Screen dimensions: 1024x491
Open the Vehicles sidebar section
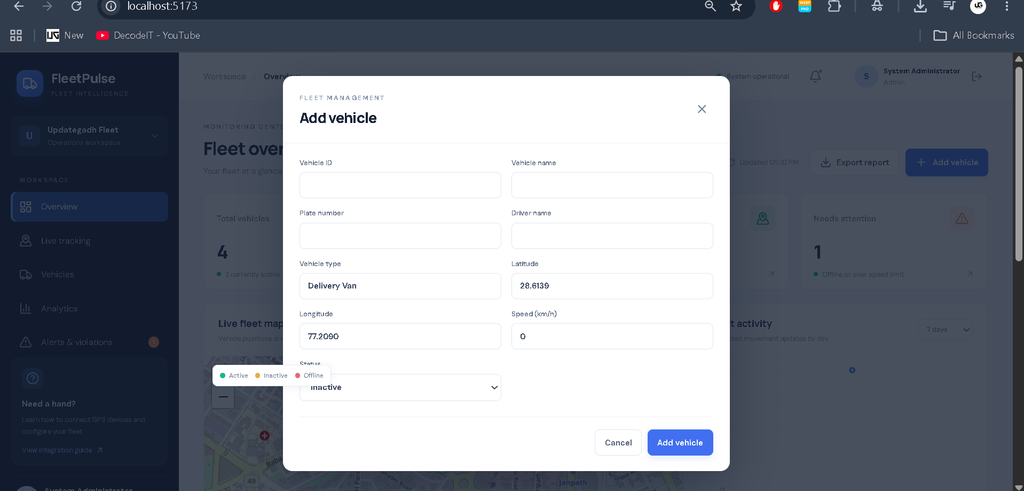[x=89, y=274]
